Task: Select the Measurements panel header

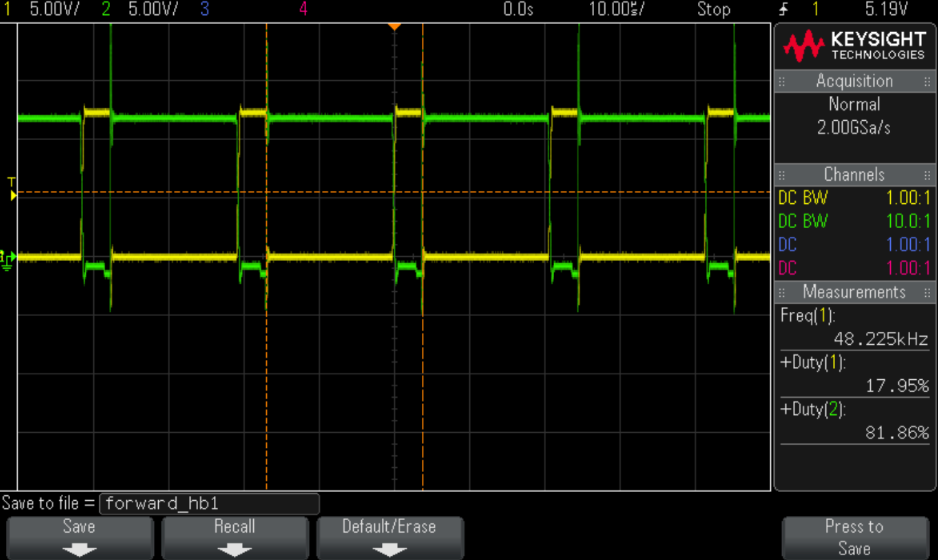Action: tap(855, 292)
